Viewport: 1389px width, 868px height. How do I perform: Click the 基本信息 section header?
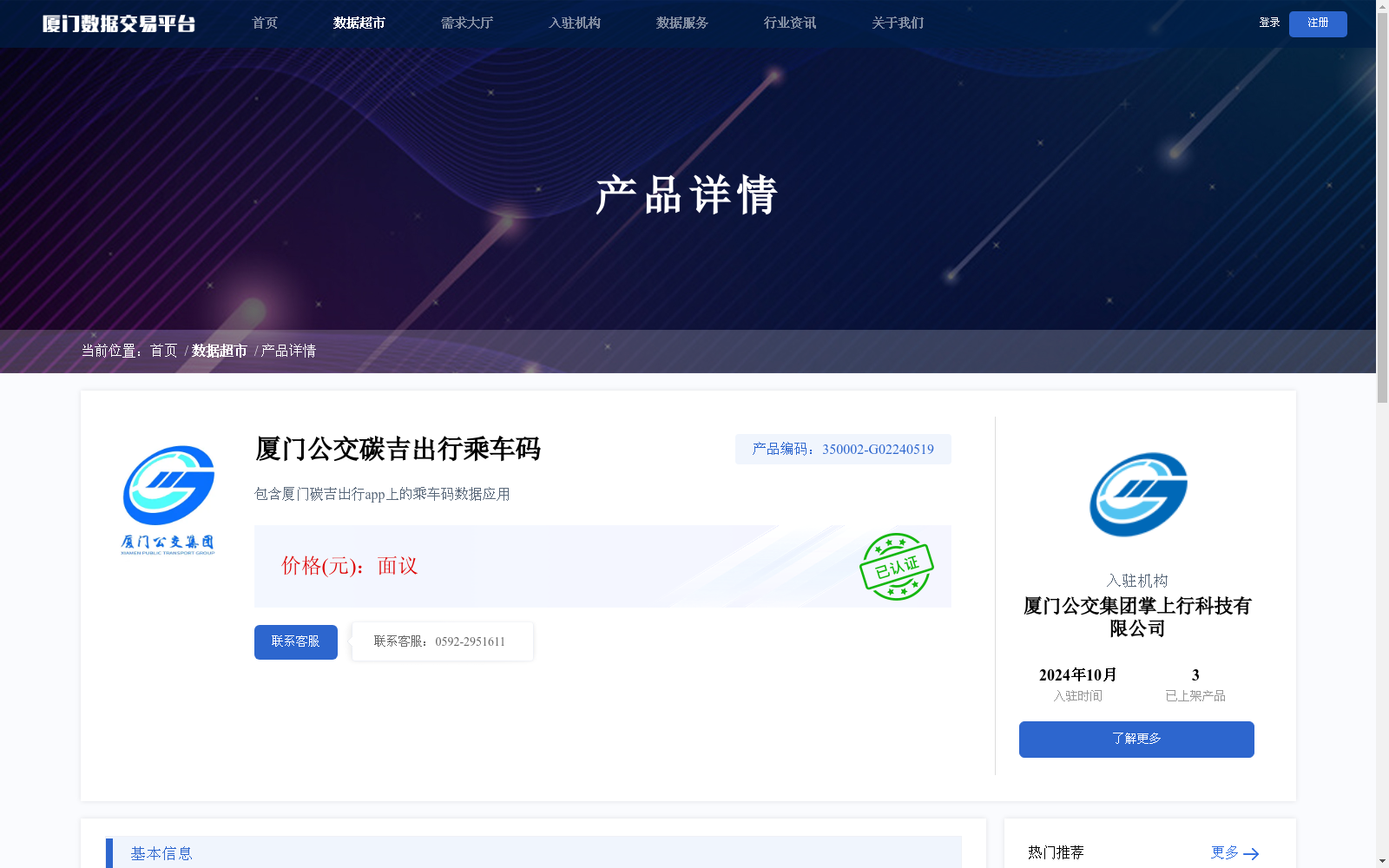coord(534,852)
